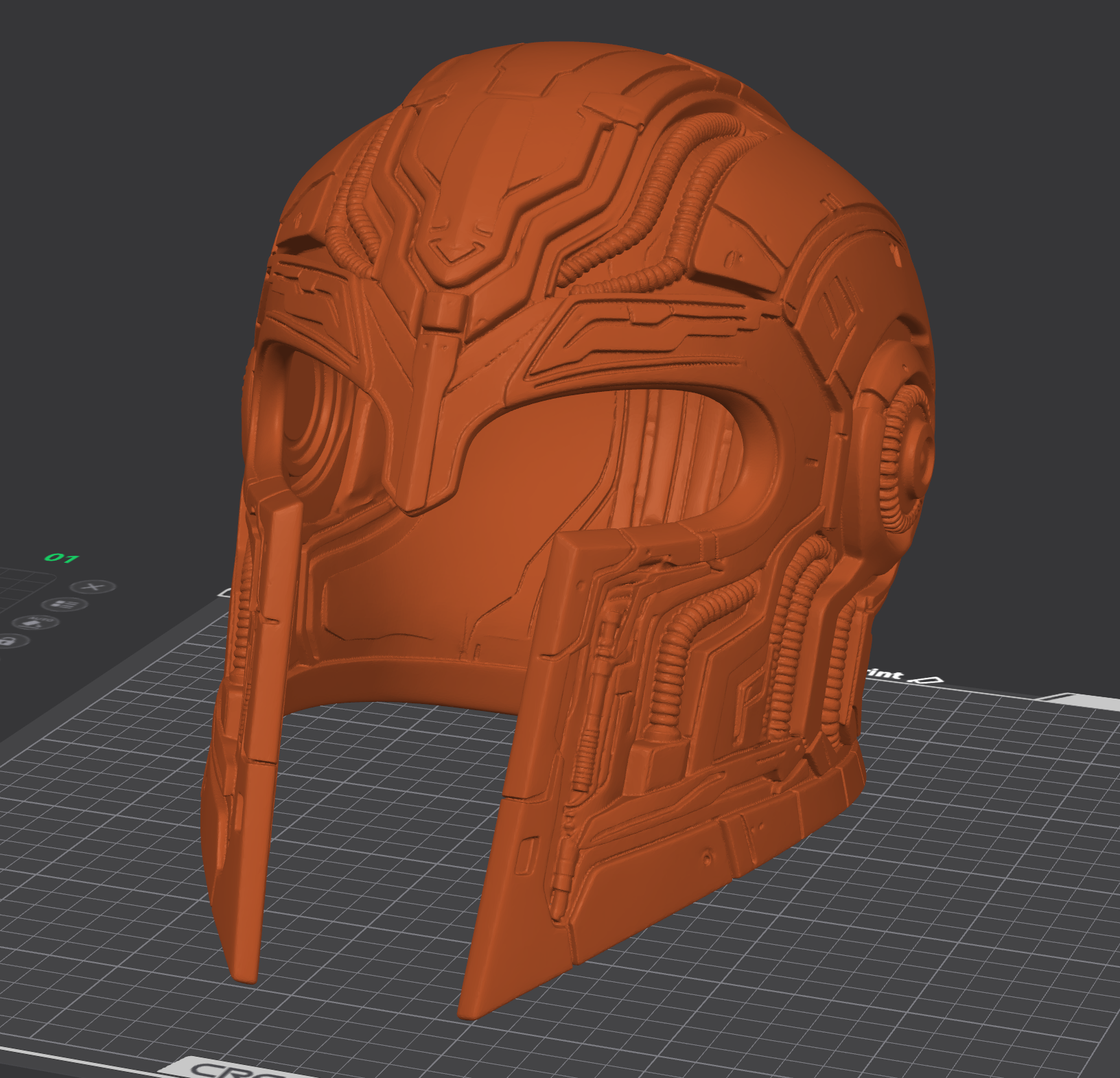Screen dimensions: 1120x1078
Task: Click the auto-orient plate icon
Action: click(x=35, y=622)
